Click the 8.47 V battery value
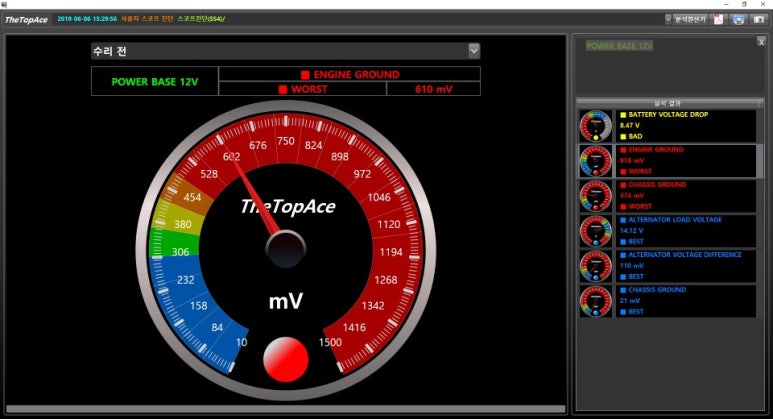The height and width of the screenshot is (419, 773). click(x=630, y=126)
